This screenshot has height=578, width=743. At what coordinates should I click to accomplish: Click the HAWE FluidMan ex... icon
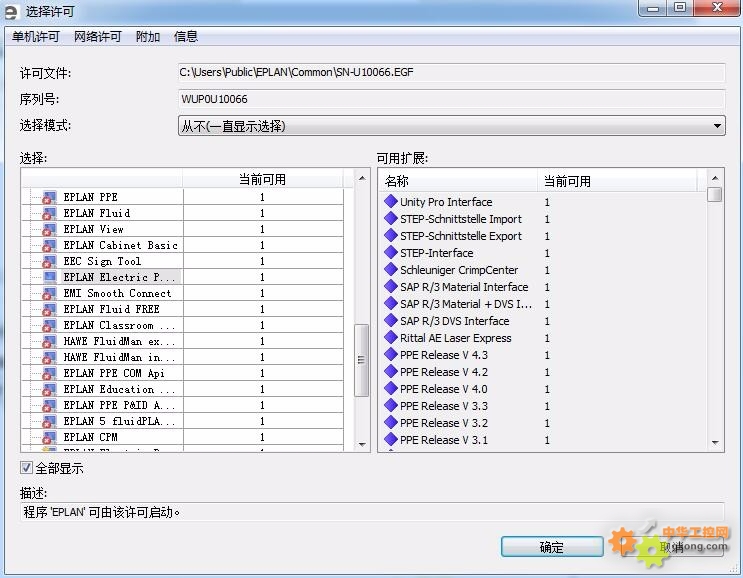coord(49,342)
